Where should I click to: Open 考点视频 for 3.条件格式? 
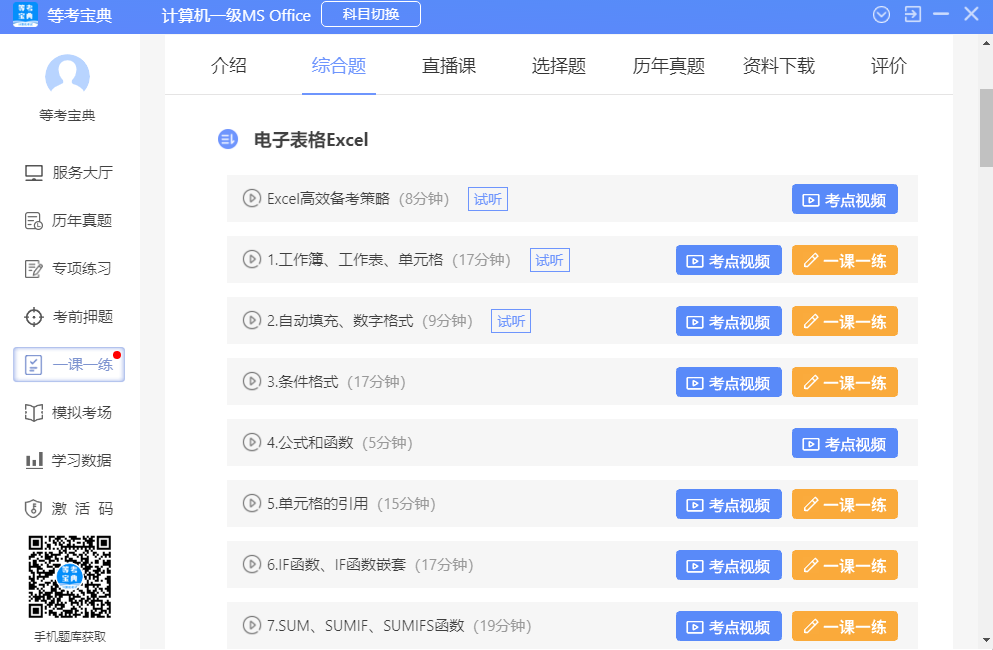point(728,382)
